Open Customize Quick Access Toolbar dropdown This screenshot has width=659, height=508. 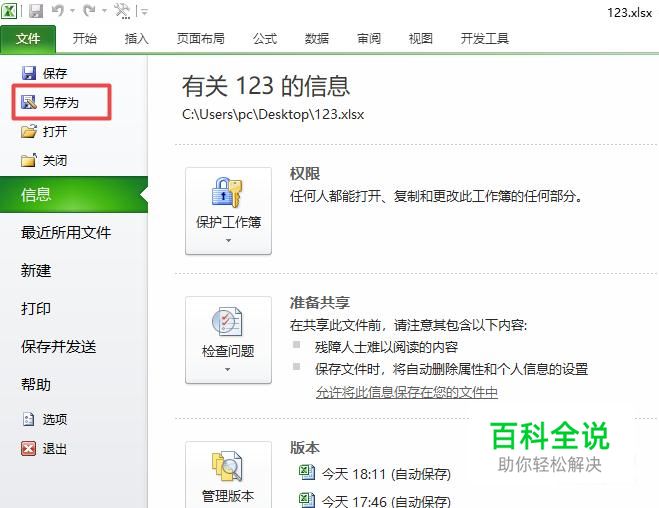pos(144,12)
